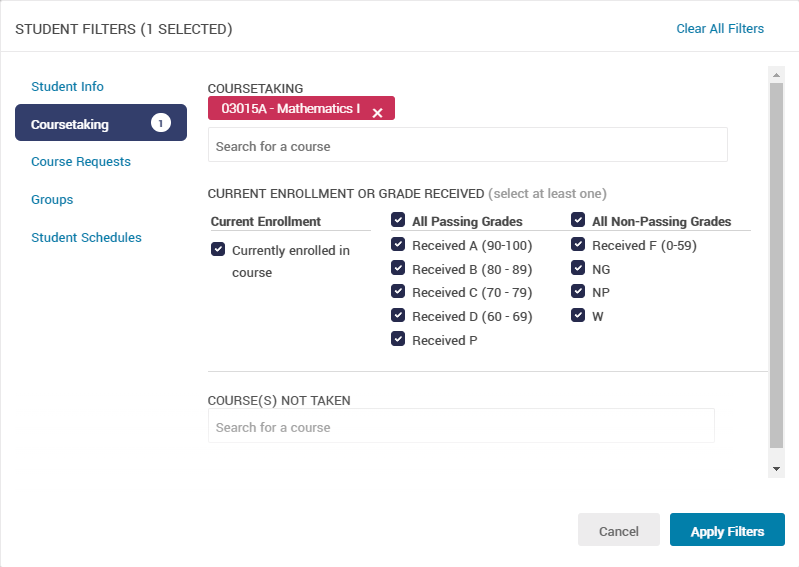799x567 pixels.
Task: Remove the 03015A Mathematics I course tag
Action: 377,113
